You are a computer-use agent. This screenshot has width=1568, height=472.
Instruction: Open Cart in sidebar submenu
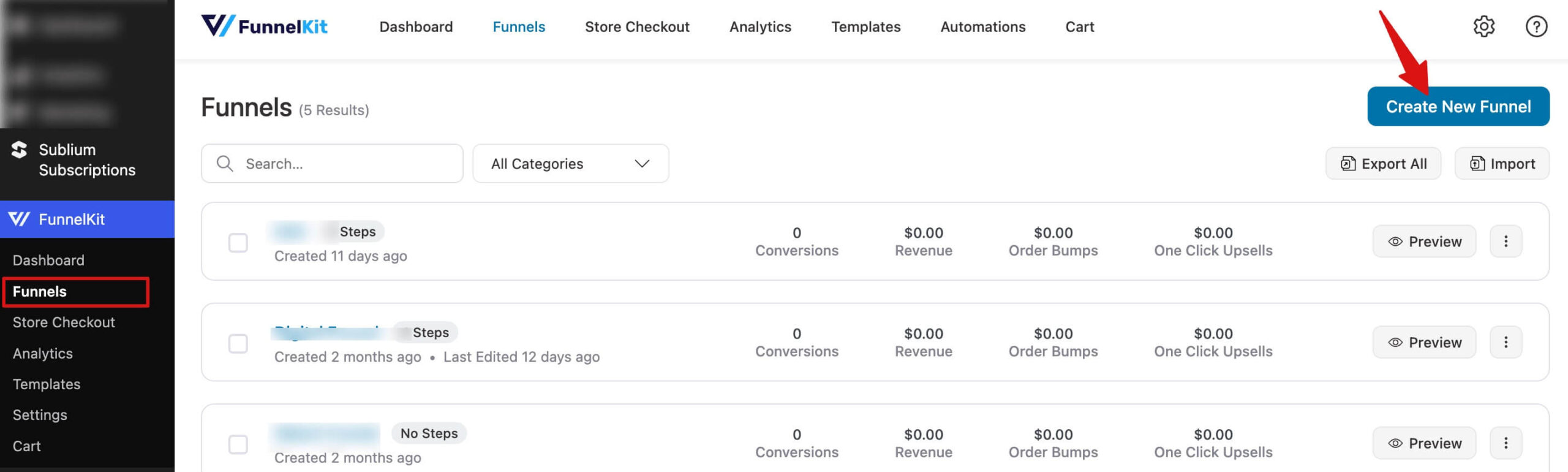(x=27, y=446)
